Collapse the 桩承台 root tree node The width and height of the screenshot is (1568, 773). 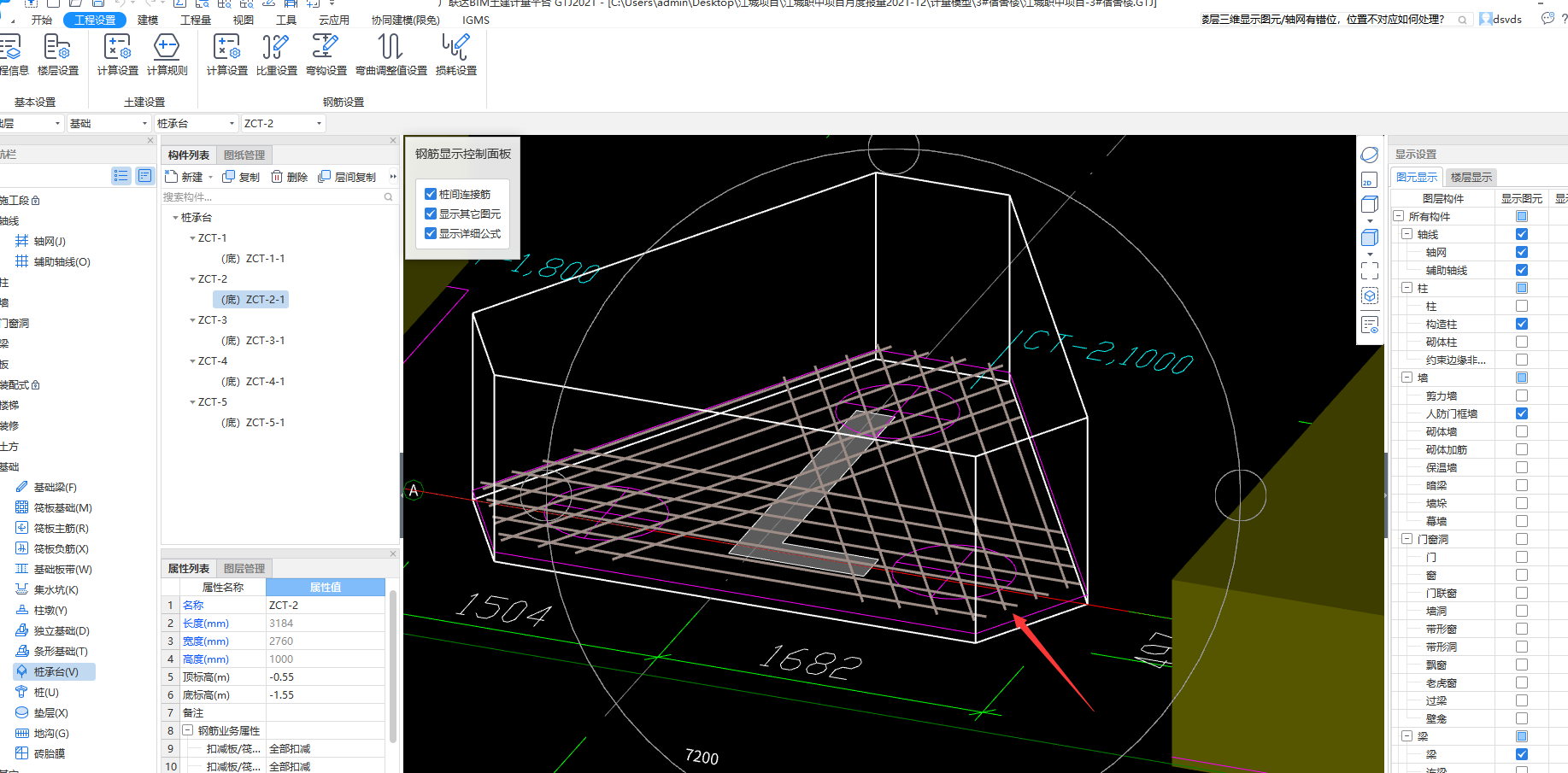coord(175,218)
